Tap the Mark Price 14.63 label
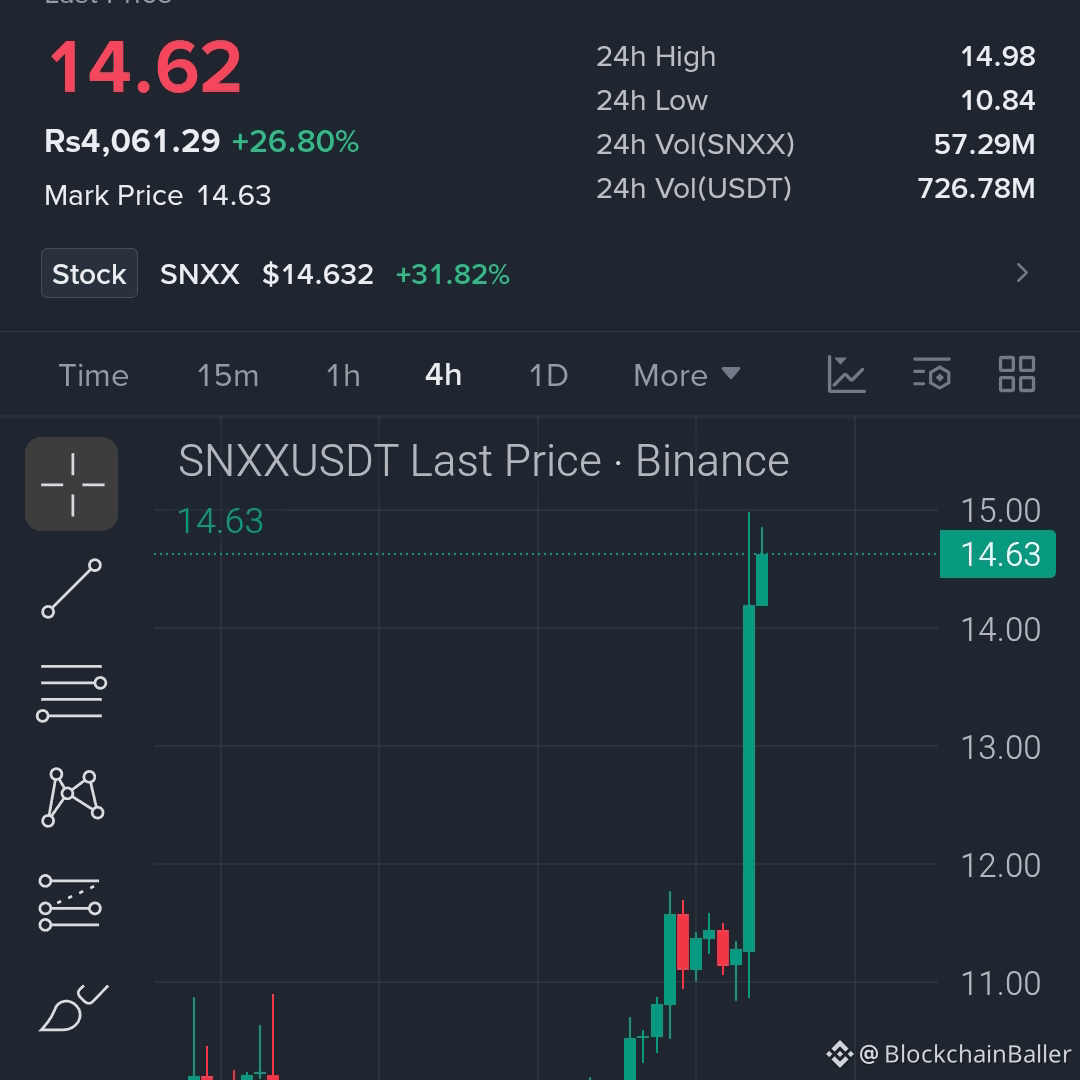1080x1080 pixels. coord(158,196)
